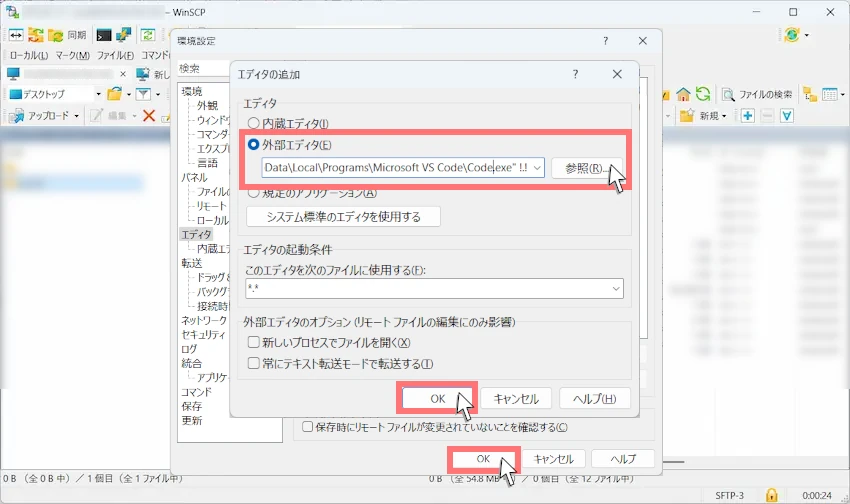Select the 内蔵エディタ radio button
Screen dimensions: 850x504
point(253,124)
